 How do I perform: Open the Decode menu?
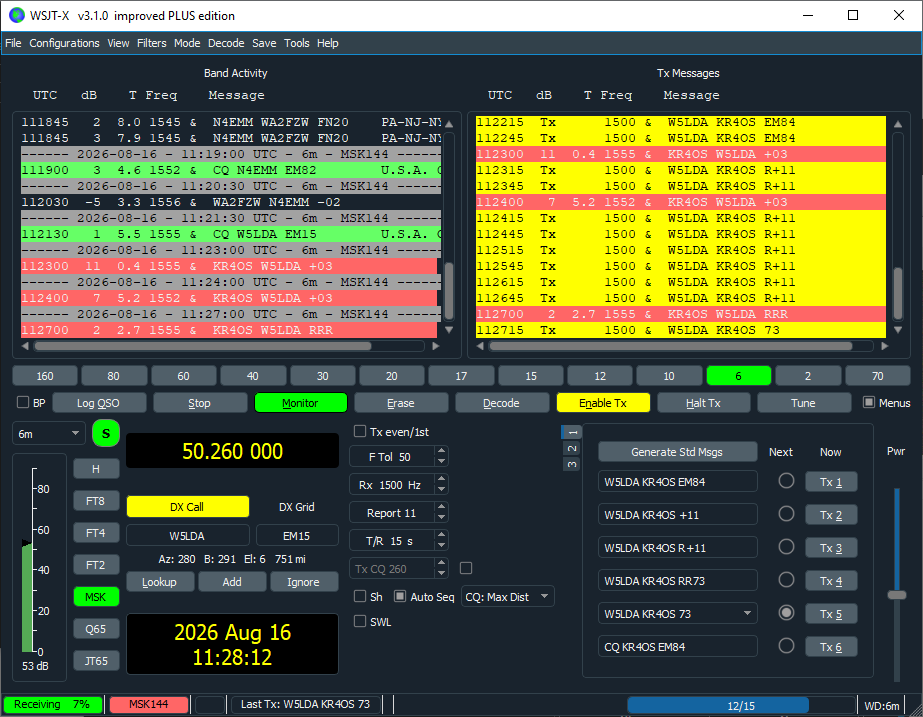pyautogui.click(x=226, y=43)
